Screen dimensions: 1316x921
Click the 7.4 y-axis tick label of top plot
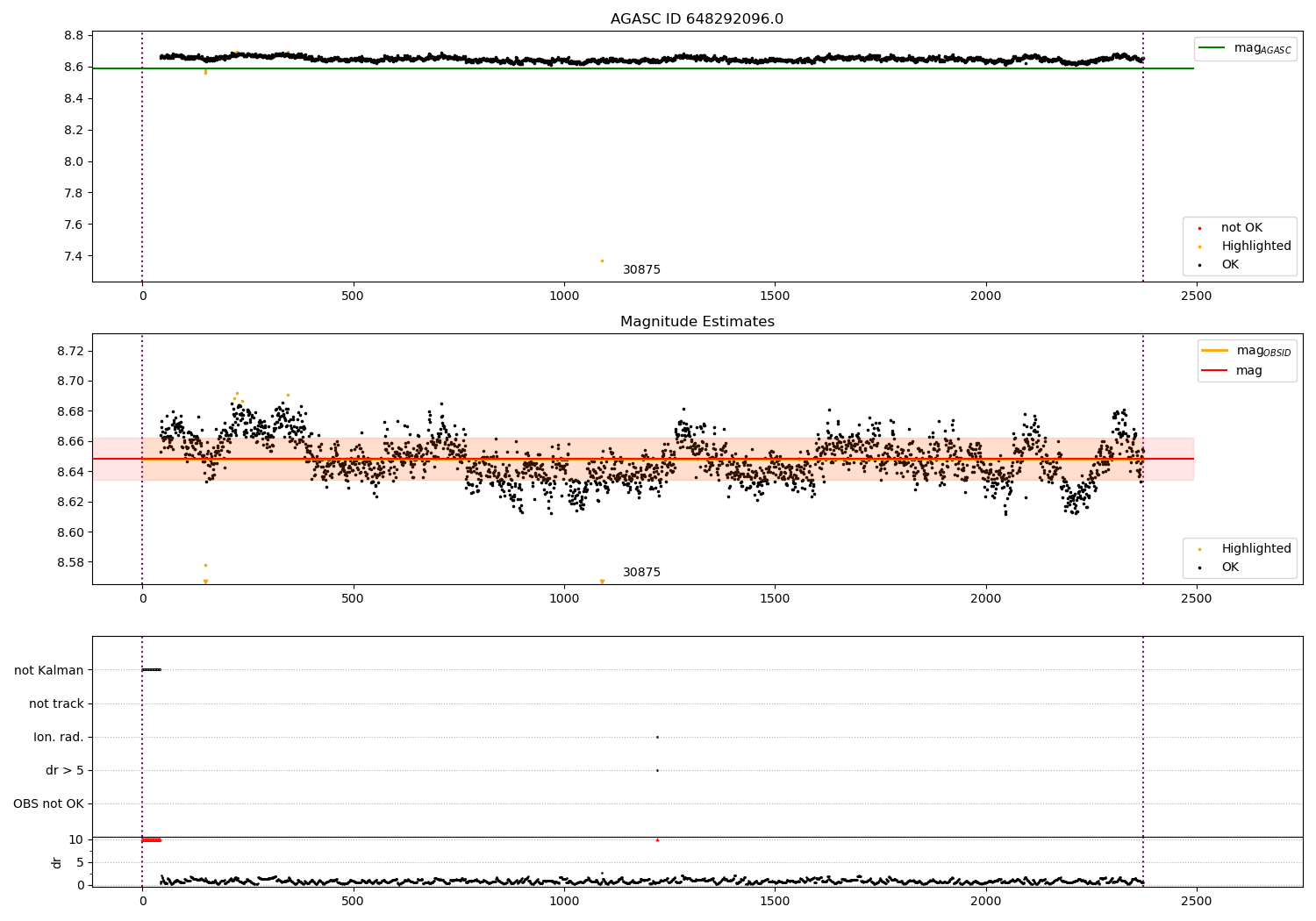[x=74, y=256]
